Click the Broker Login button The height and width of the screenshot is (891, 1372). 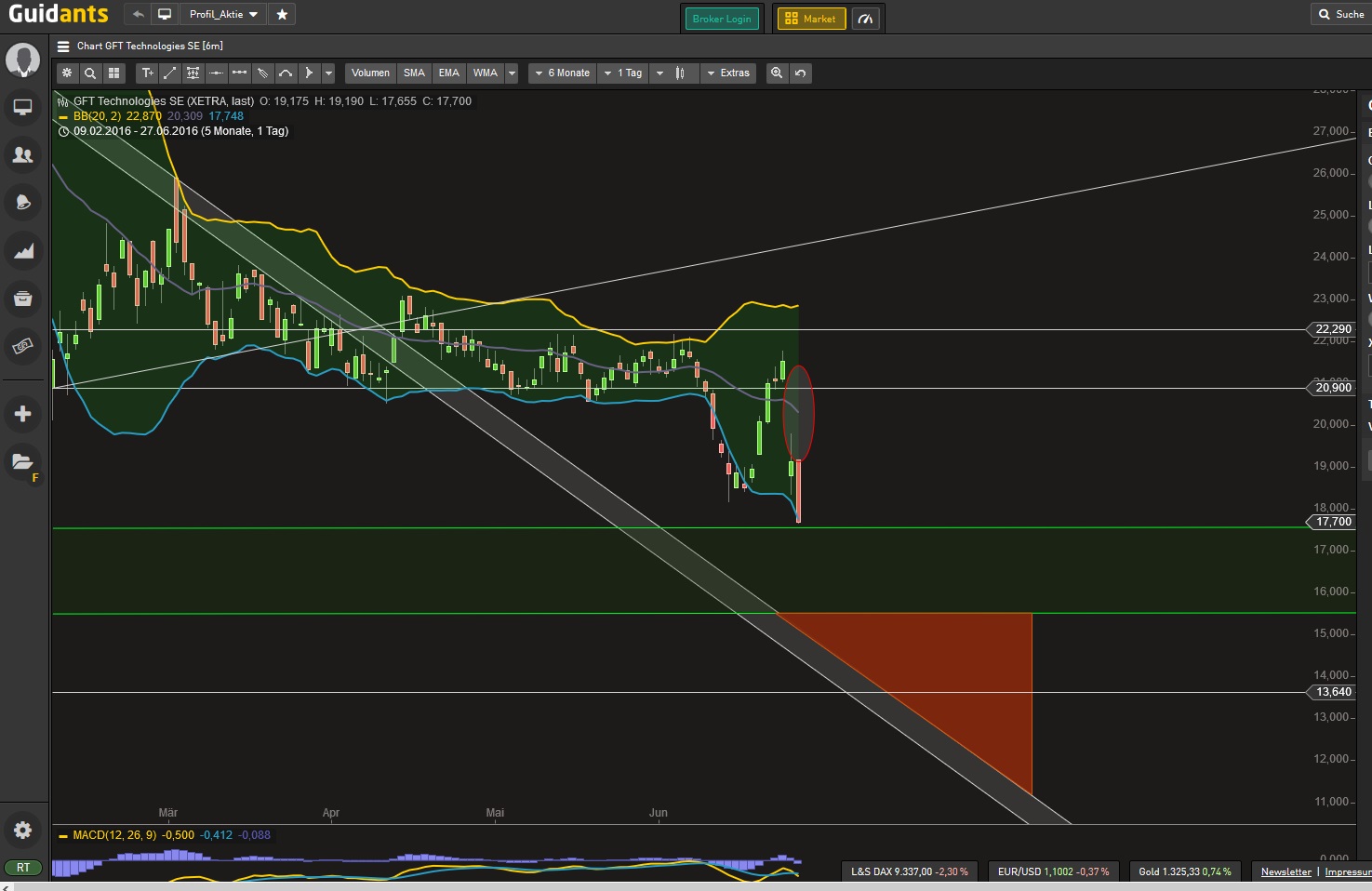[x=722, y=19]
